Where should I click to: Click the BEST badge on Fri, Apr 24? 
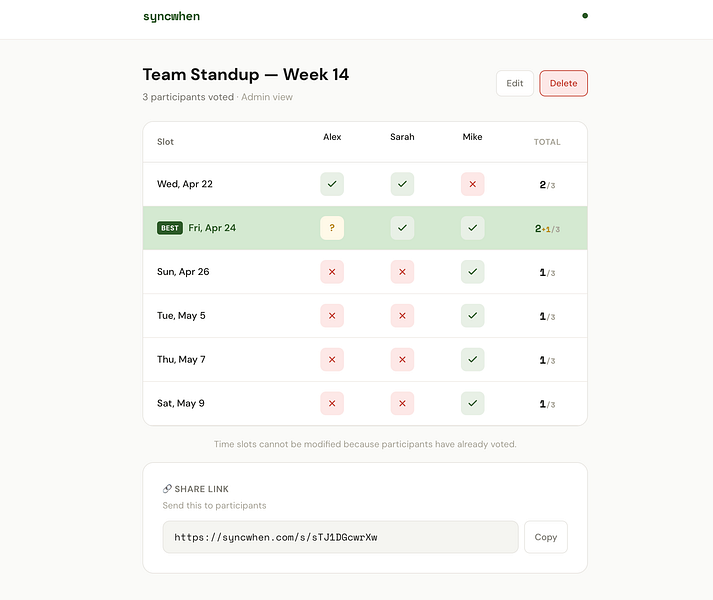170,228
